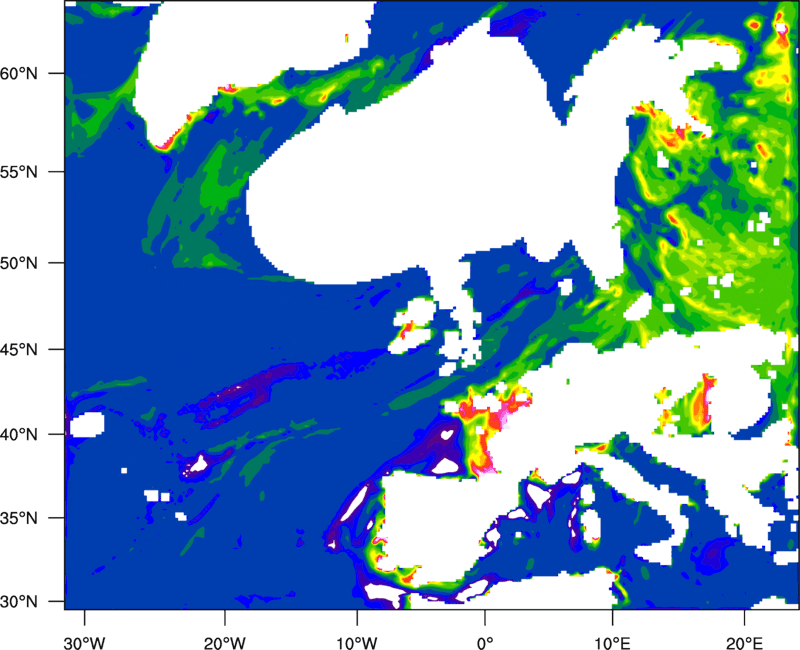Click the 40°N latitude label
This screenshot has width=800, height=650.
point(19,435)
